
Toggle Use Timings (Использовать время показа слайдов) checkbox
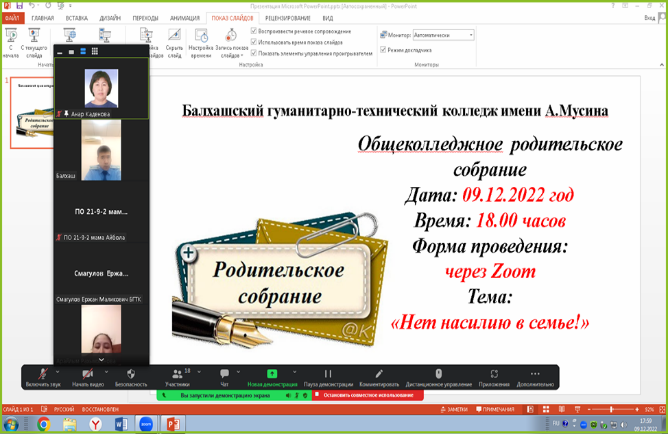click(x=254, y=42)
